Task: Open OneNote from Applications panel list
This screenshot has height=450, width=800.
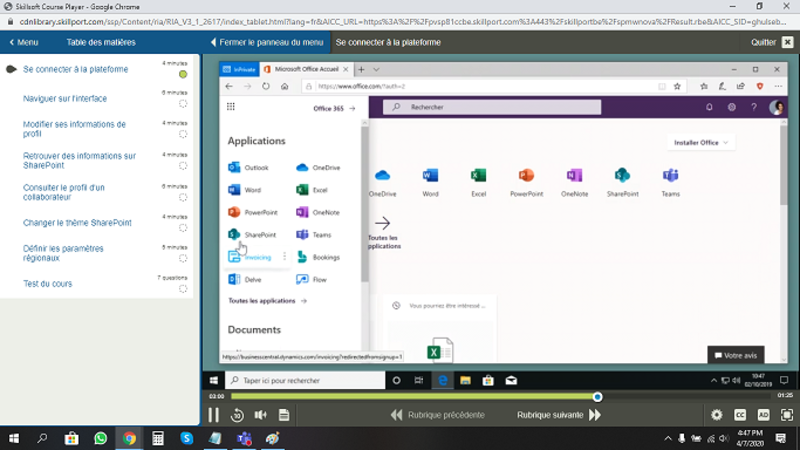Action: pyautogui.click(x=317, y=212)
